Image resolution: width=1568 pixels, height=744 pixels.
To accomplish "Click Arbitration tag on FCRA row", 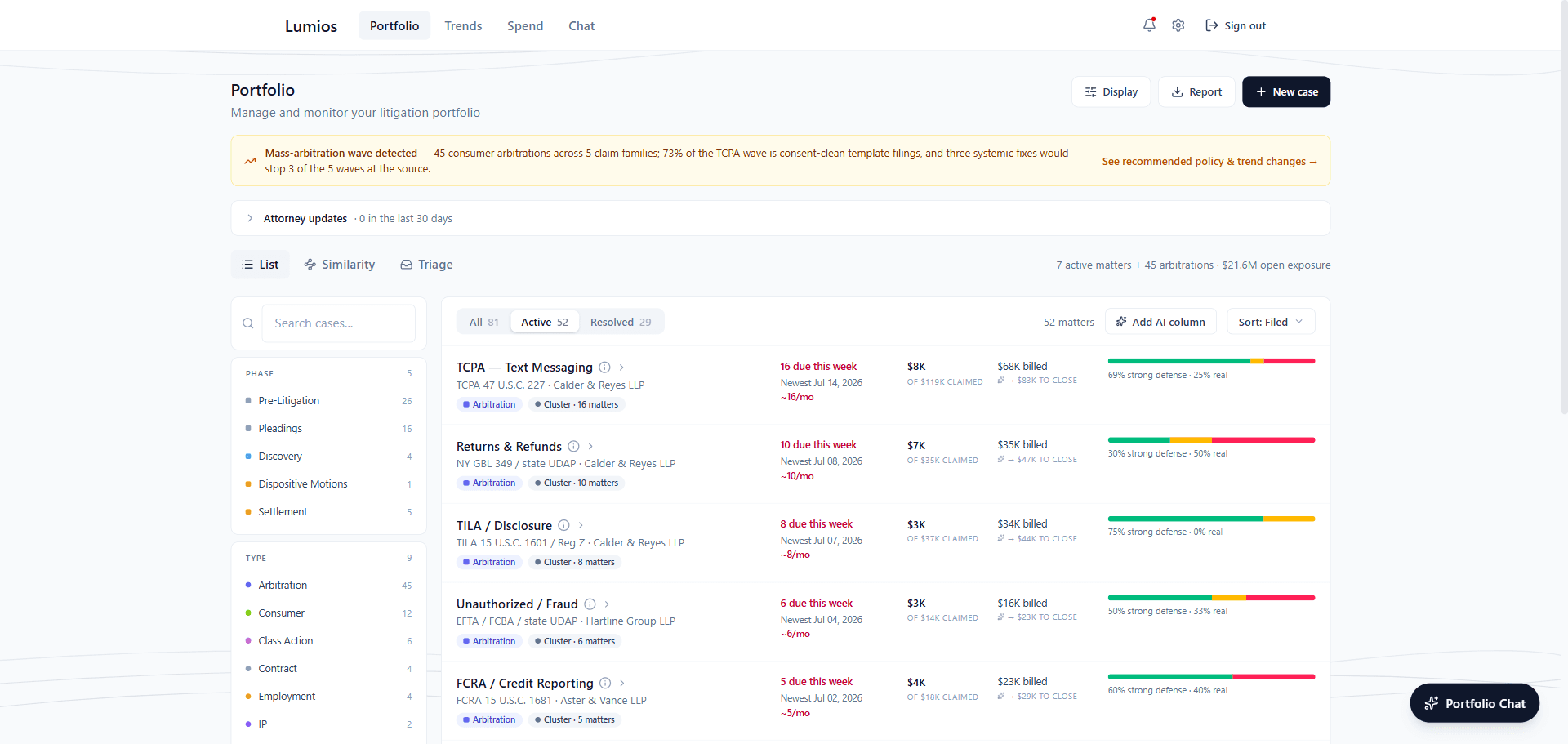I will pyautogui.click(x=489, y=719).
